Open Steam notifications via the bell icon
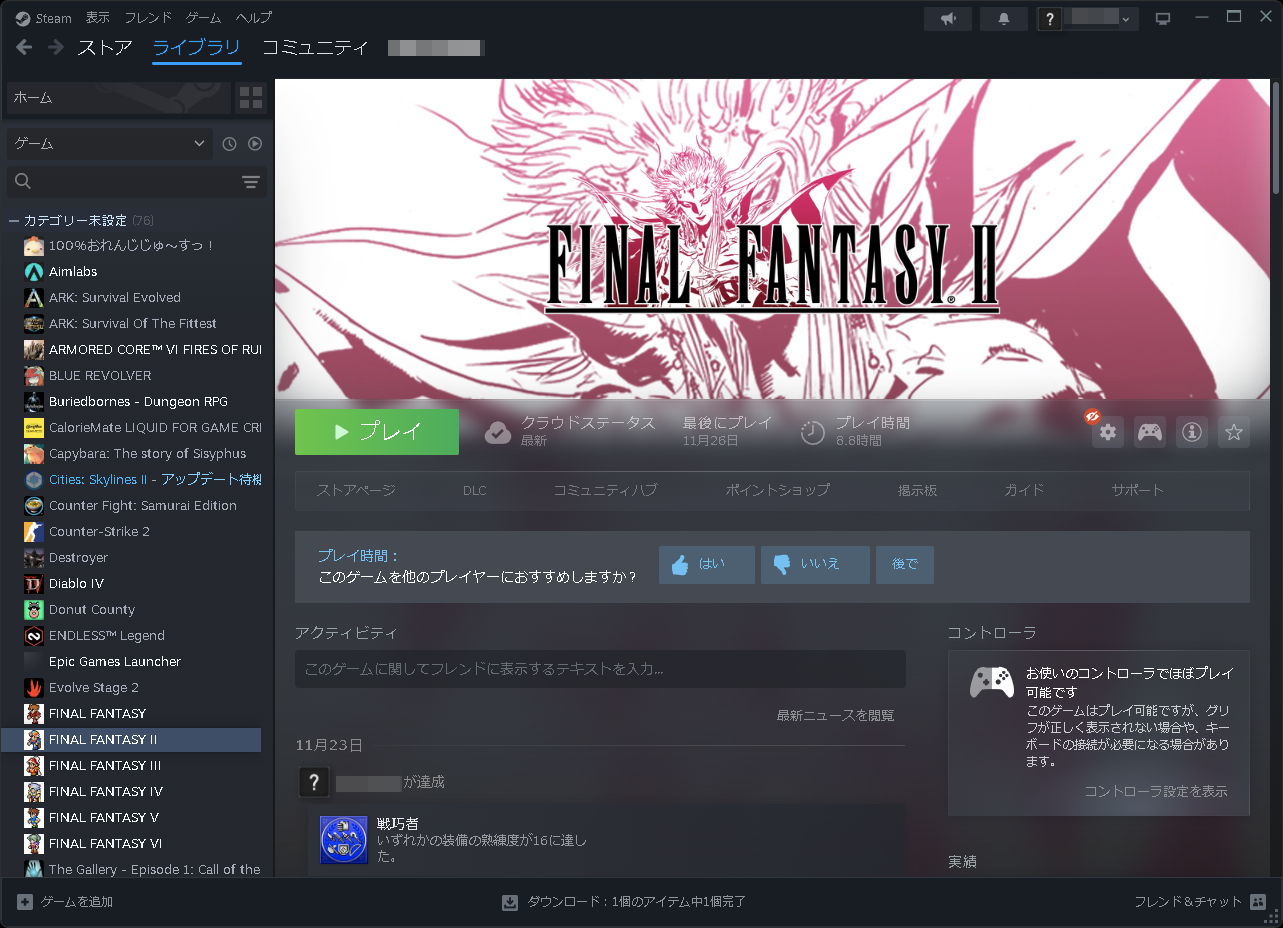1283x928 pixels. [1002, 18]
